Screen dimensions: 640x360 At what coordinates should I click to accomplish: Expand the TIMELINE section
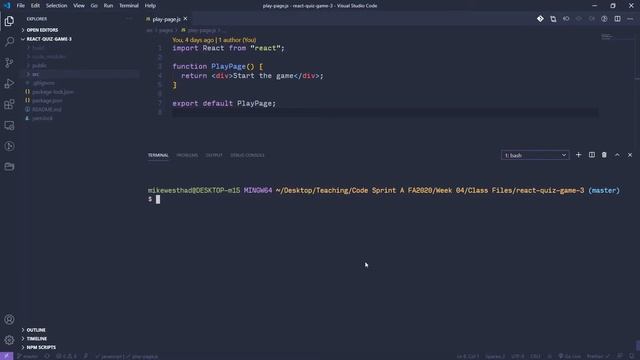tap(37, 339)
